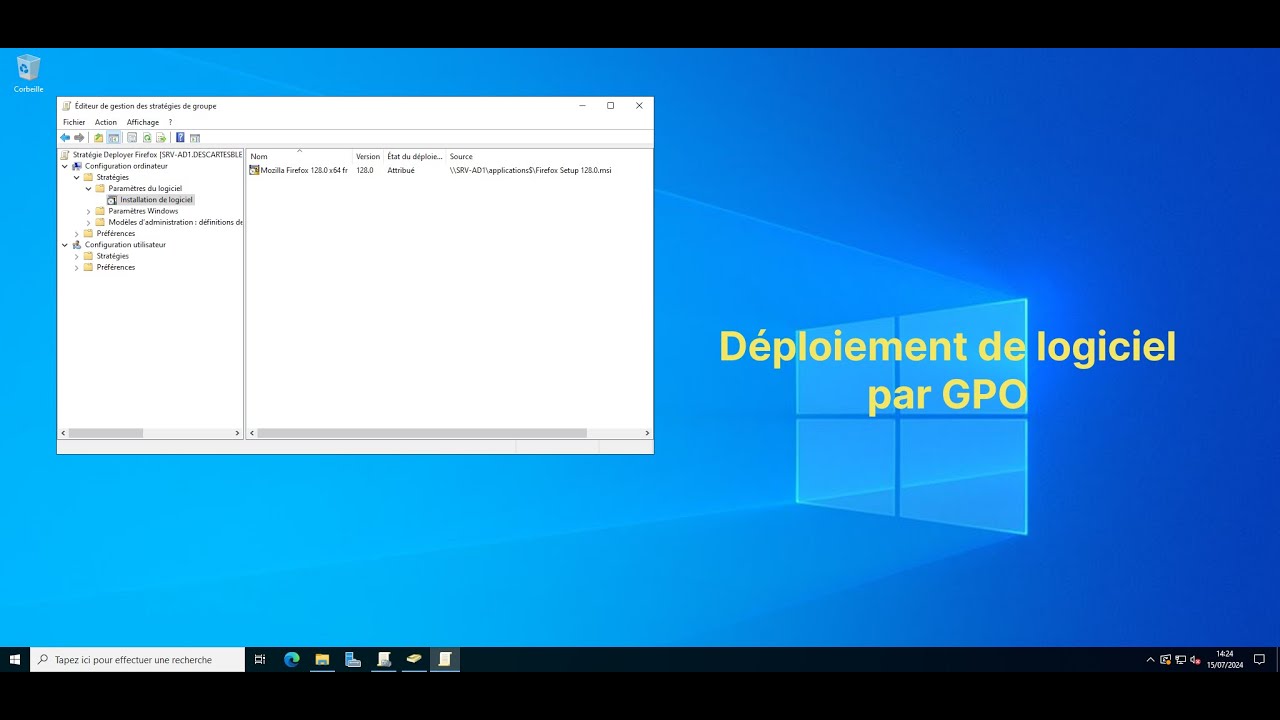
Task: Open Server Manager from the taskbar
Action: 353,659
